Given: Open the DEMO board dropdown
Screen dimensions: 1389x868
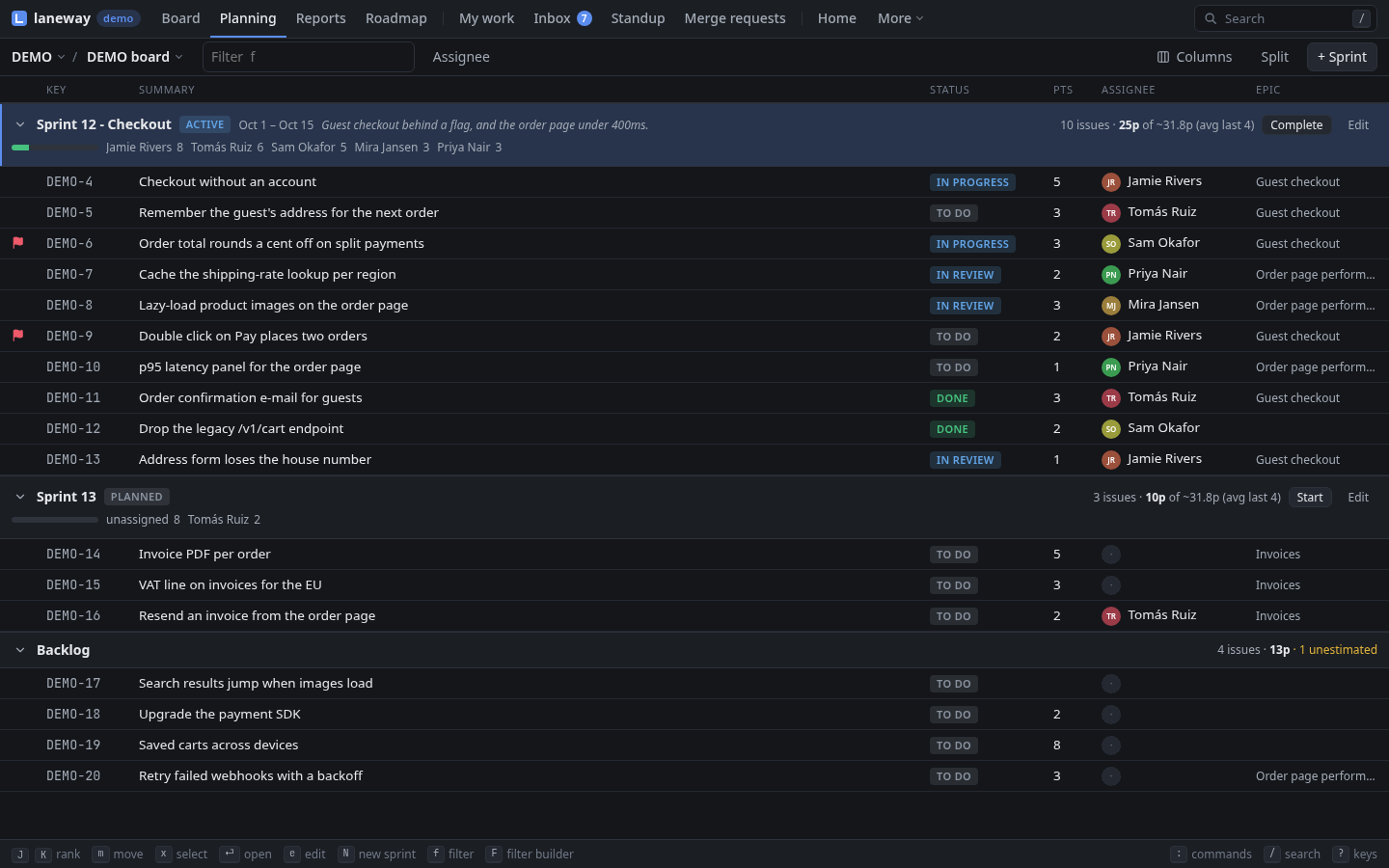Looking at the screenshot, I should 135,57.
